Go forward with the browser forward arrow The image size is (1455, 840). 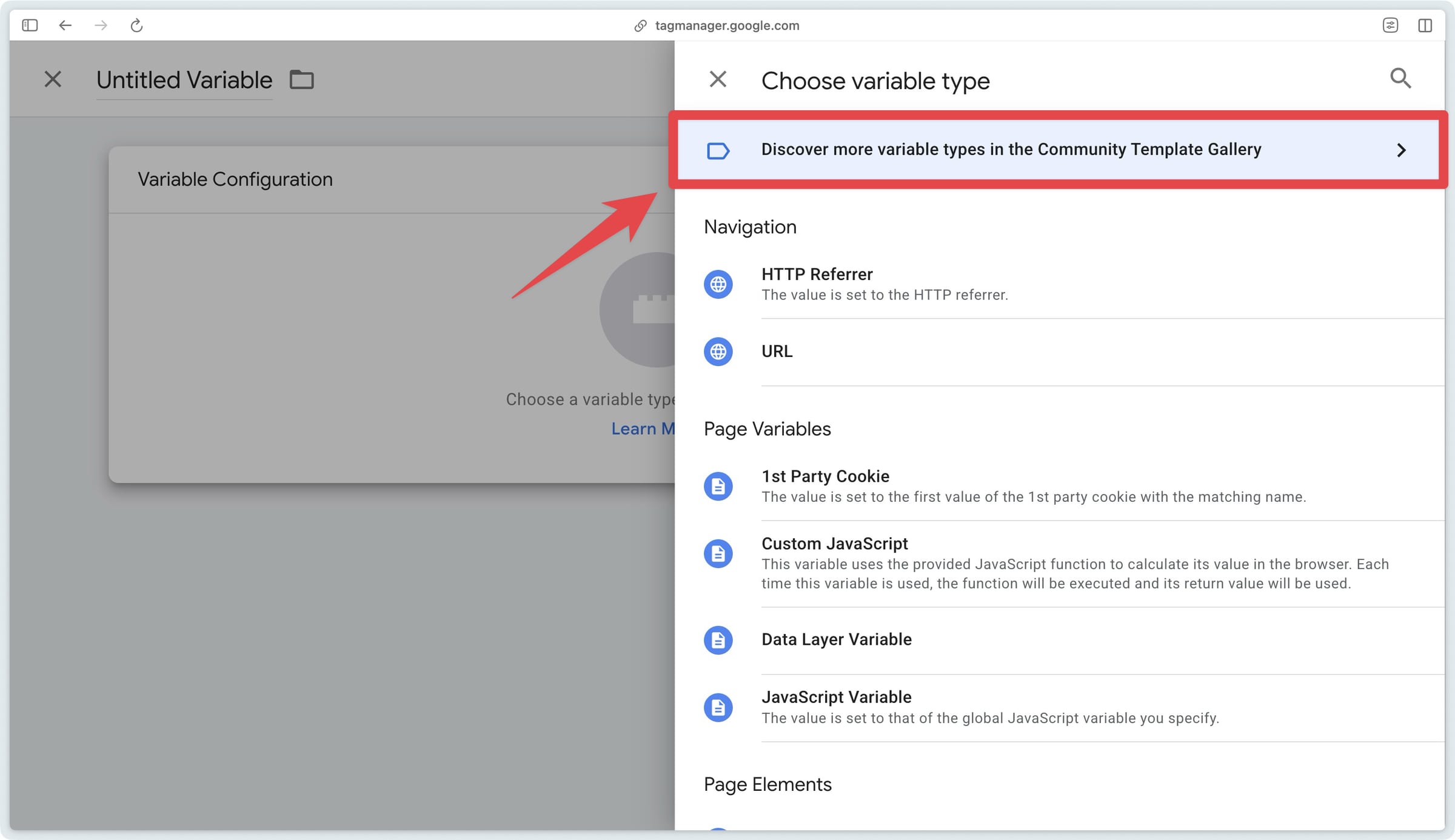[x=101, y=25]
